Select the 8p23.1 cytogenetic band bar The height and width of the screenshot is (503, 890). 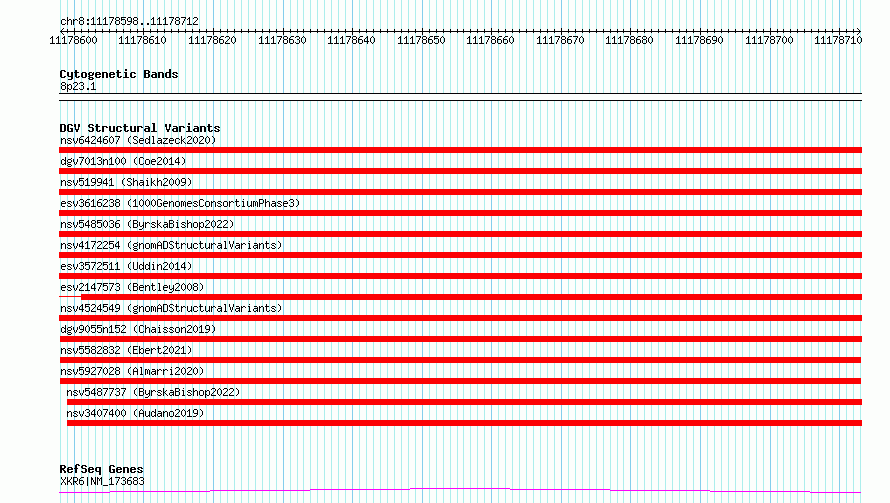[460, 97]
